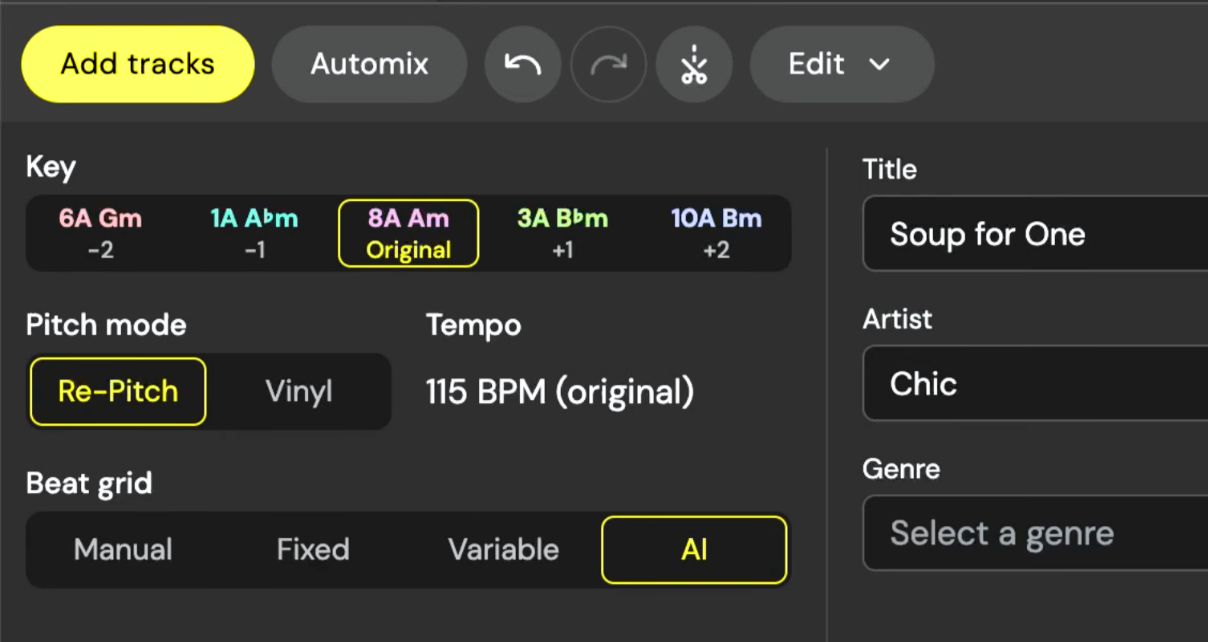Edit the Title field "Soup for One"
This screenshot has height=642, width=1208.
(x=1035, y=234)
